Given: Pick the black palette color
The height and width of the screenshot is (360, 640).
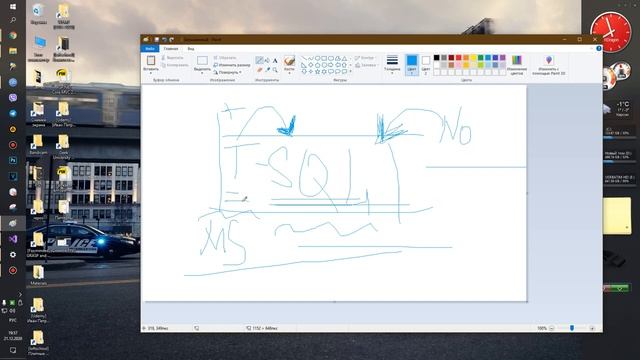Looking at the screenshot, I should (x=436, y=58).
